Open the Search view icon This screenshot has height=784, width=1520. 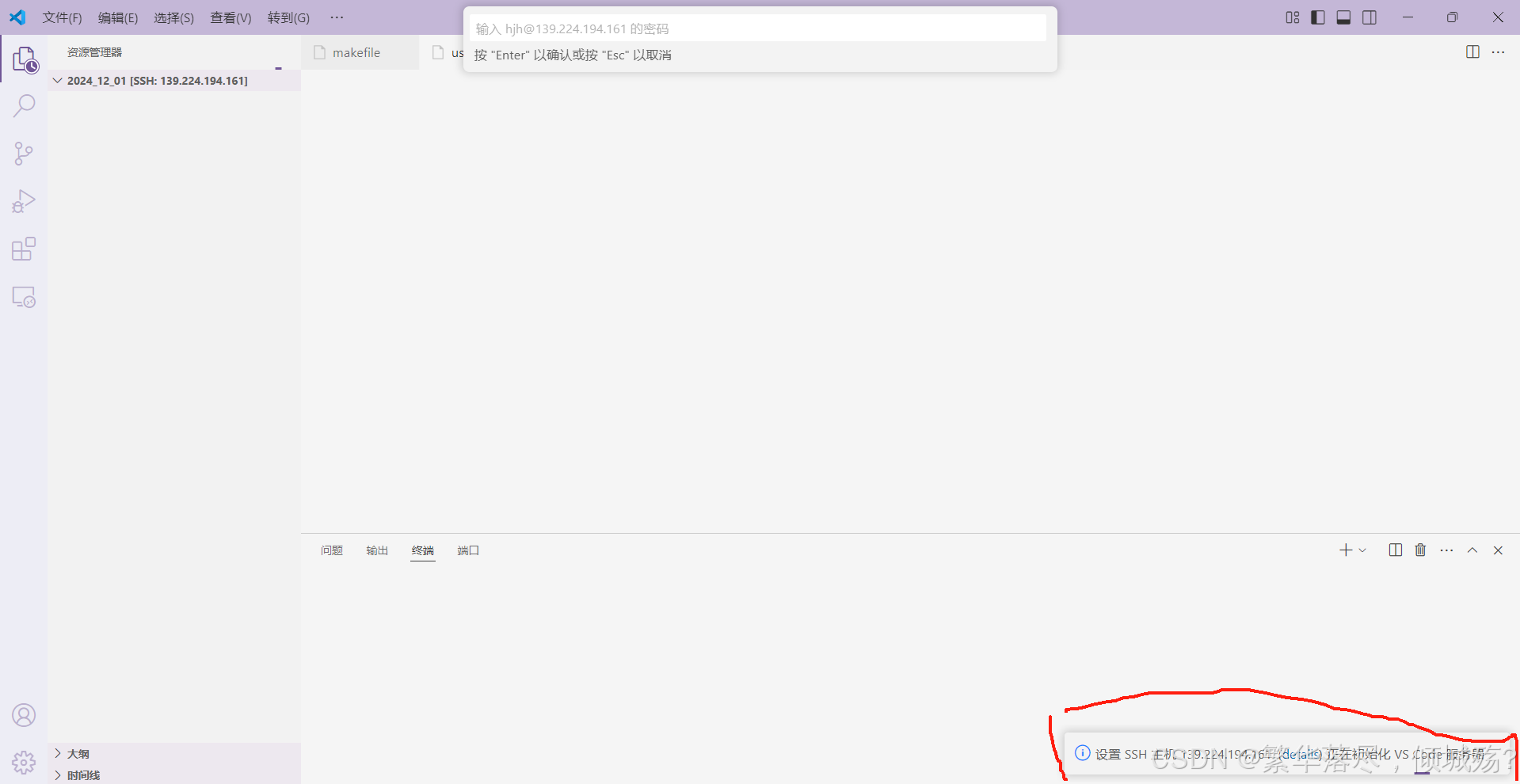(x=24, y=105)
